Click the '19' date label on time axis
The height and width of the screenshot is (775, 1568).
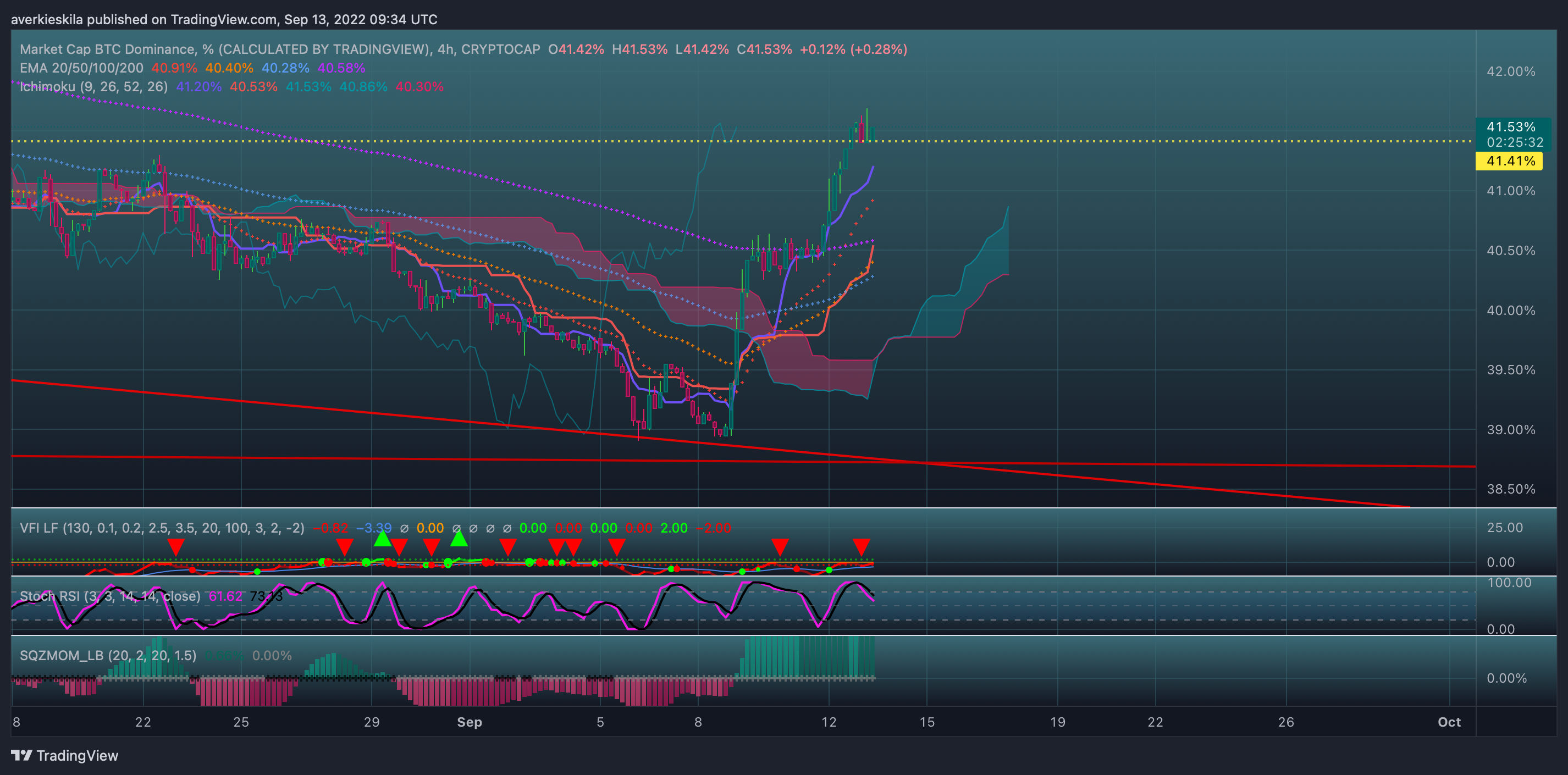(1057, 722)
